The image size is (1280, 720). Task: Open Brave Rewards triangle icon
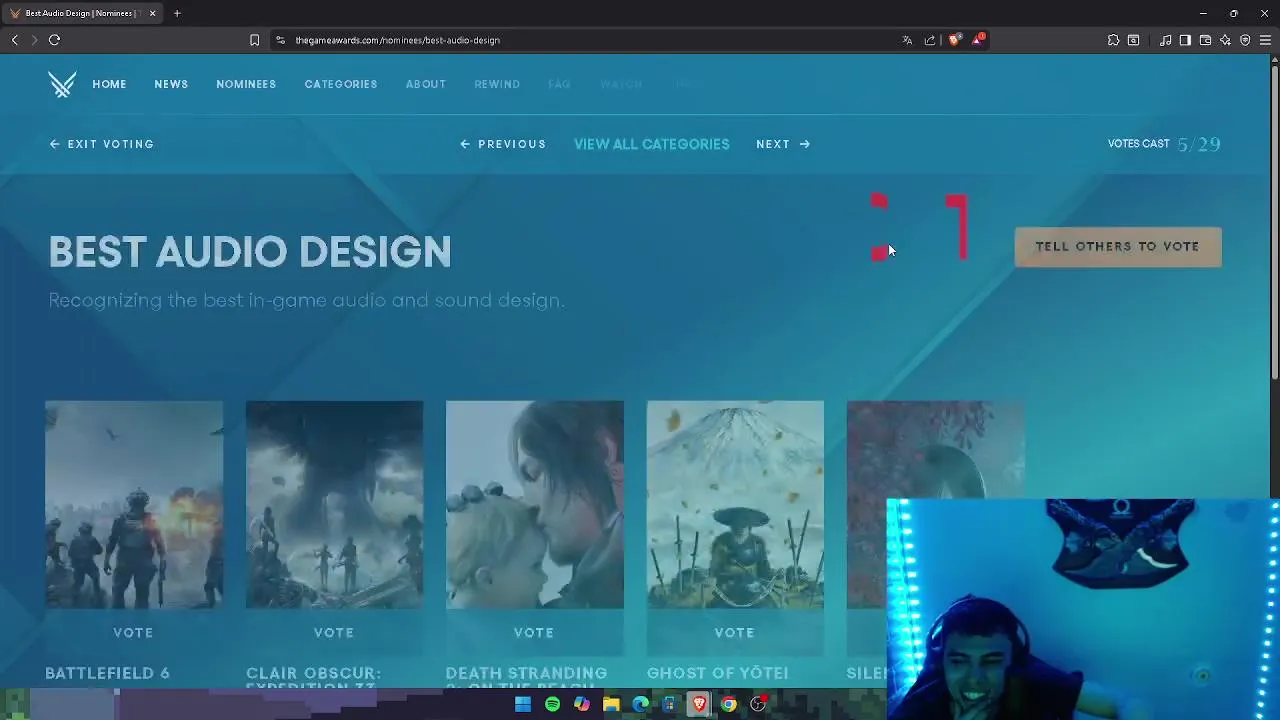978,40
